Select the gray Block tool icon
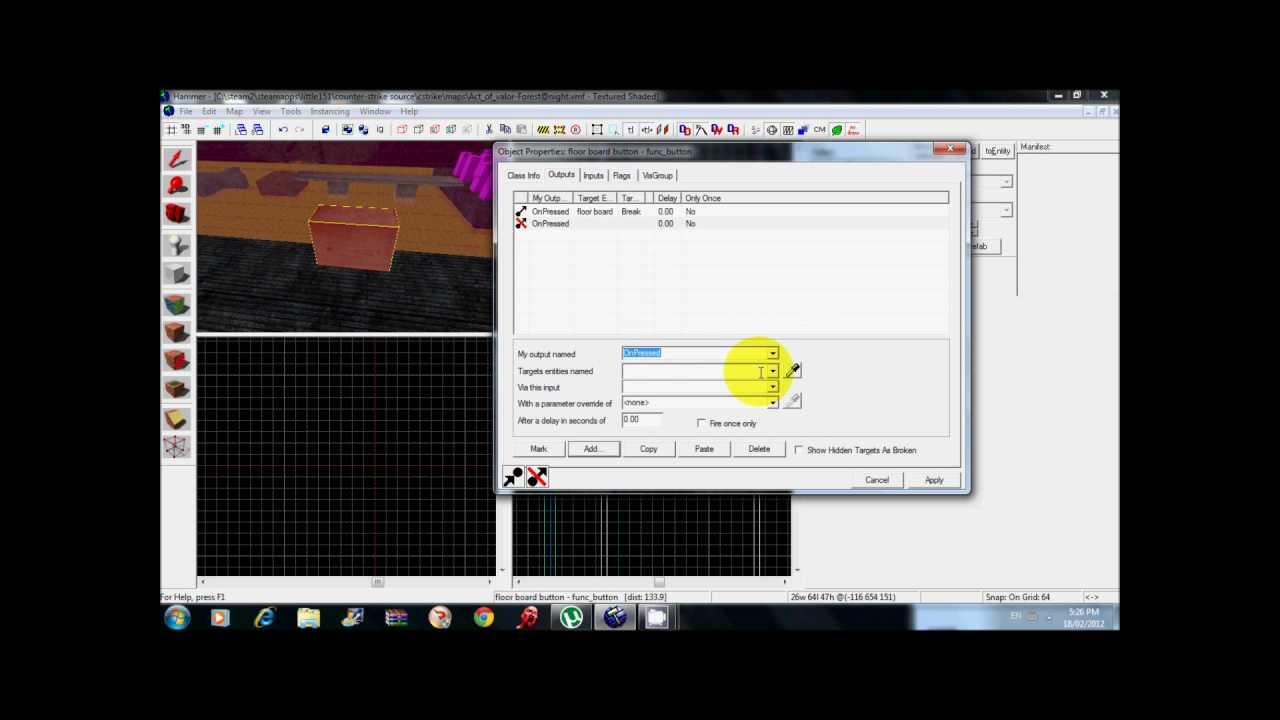 tap(177, 274)
